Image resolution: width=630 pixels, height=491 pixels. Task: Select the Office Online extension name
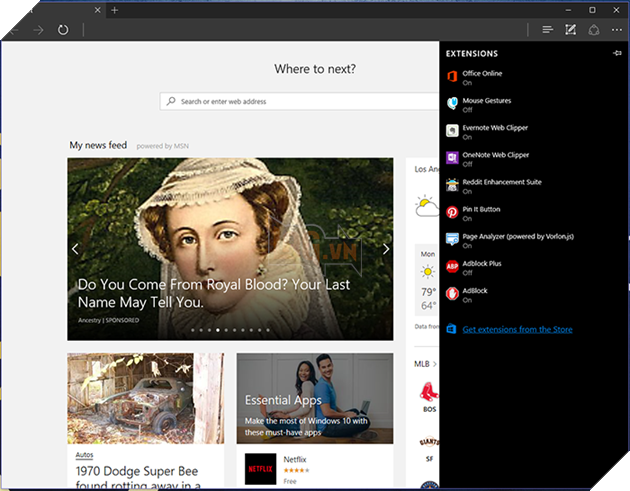tap(482, 73)
